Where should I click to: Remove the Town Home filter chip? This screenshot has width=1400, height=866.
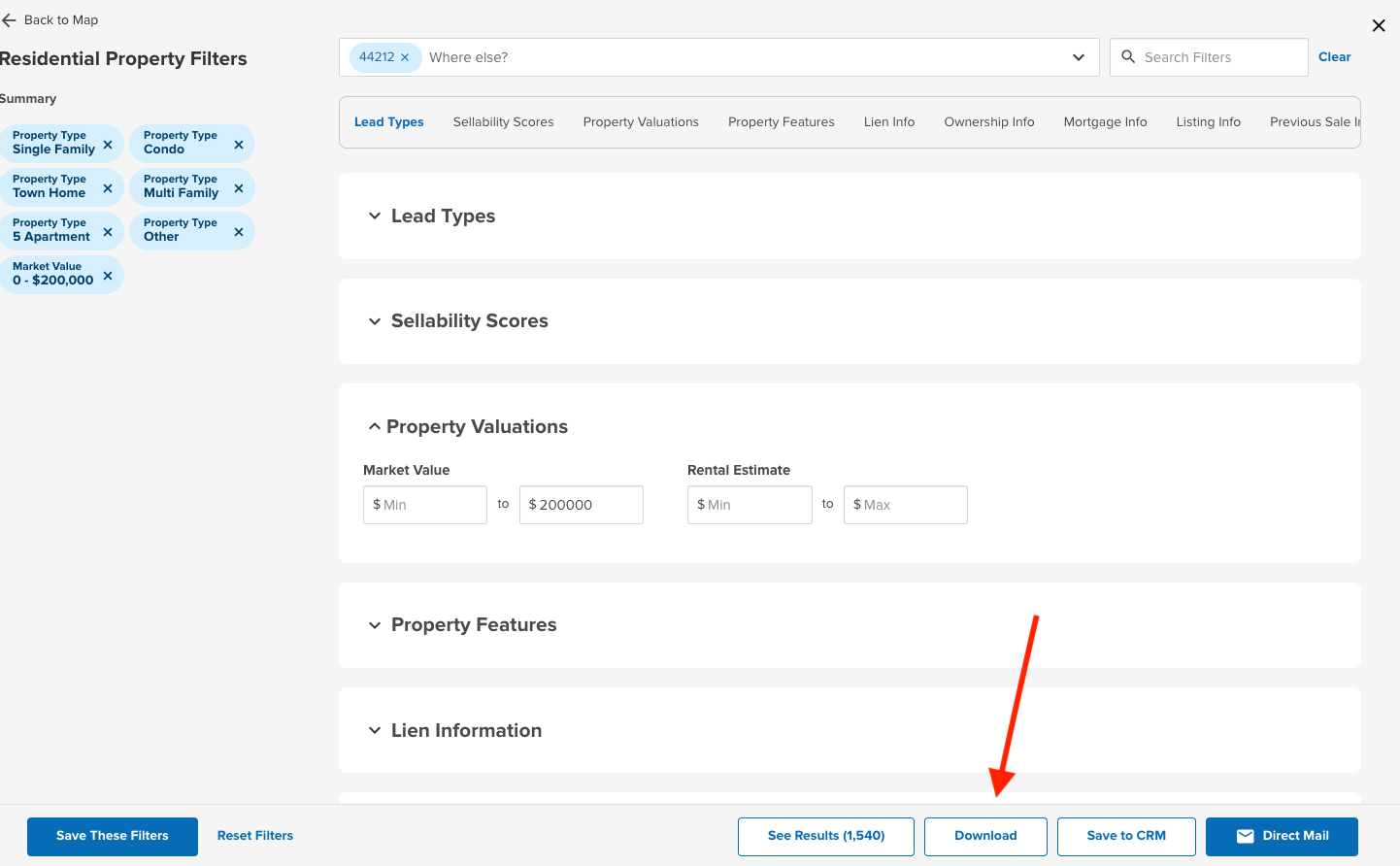coord(108,188)
